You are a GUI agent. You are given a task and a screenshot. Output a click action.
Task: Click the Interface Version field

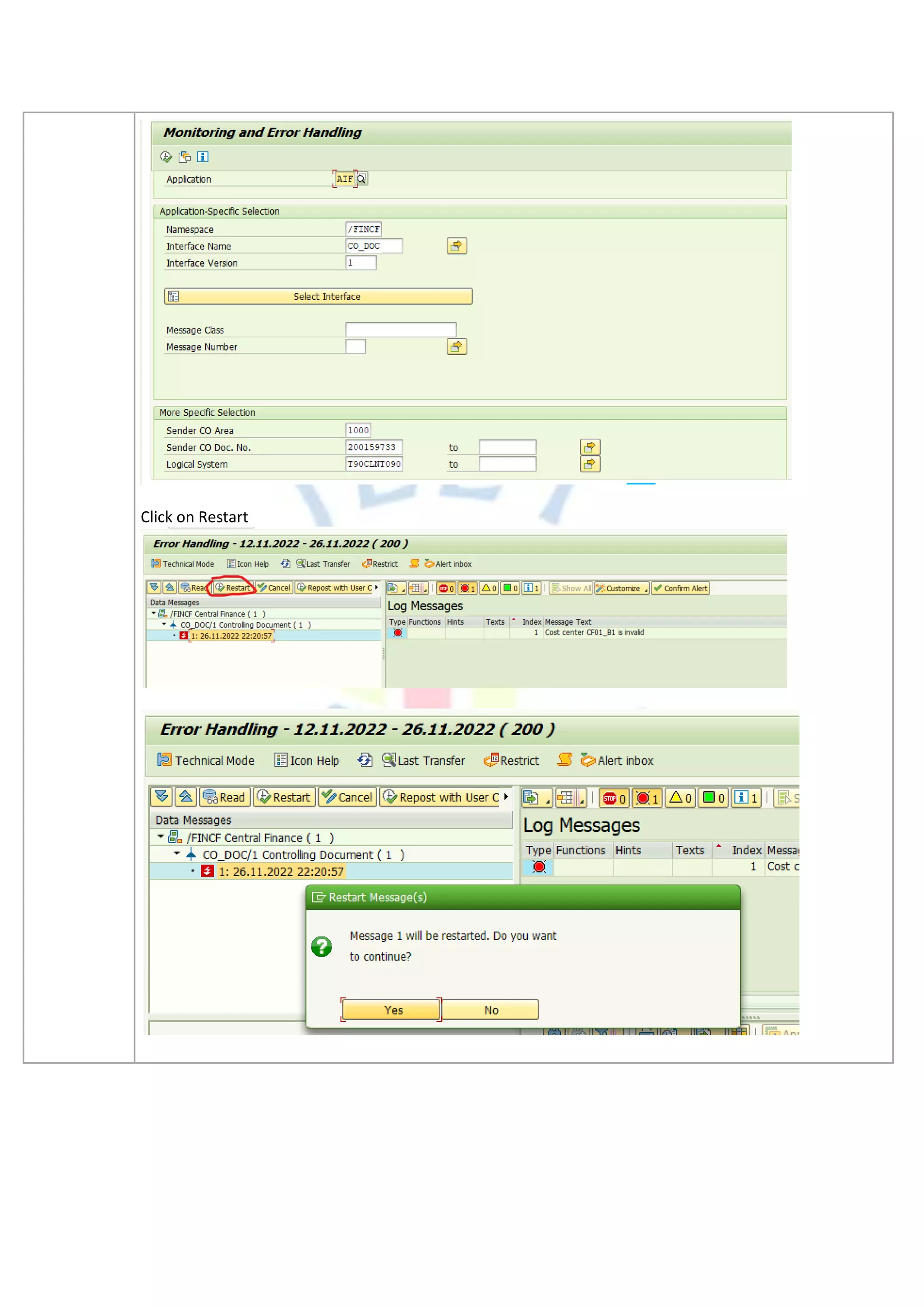(x=361, y=262)
